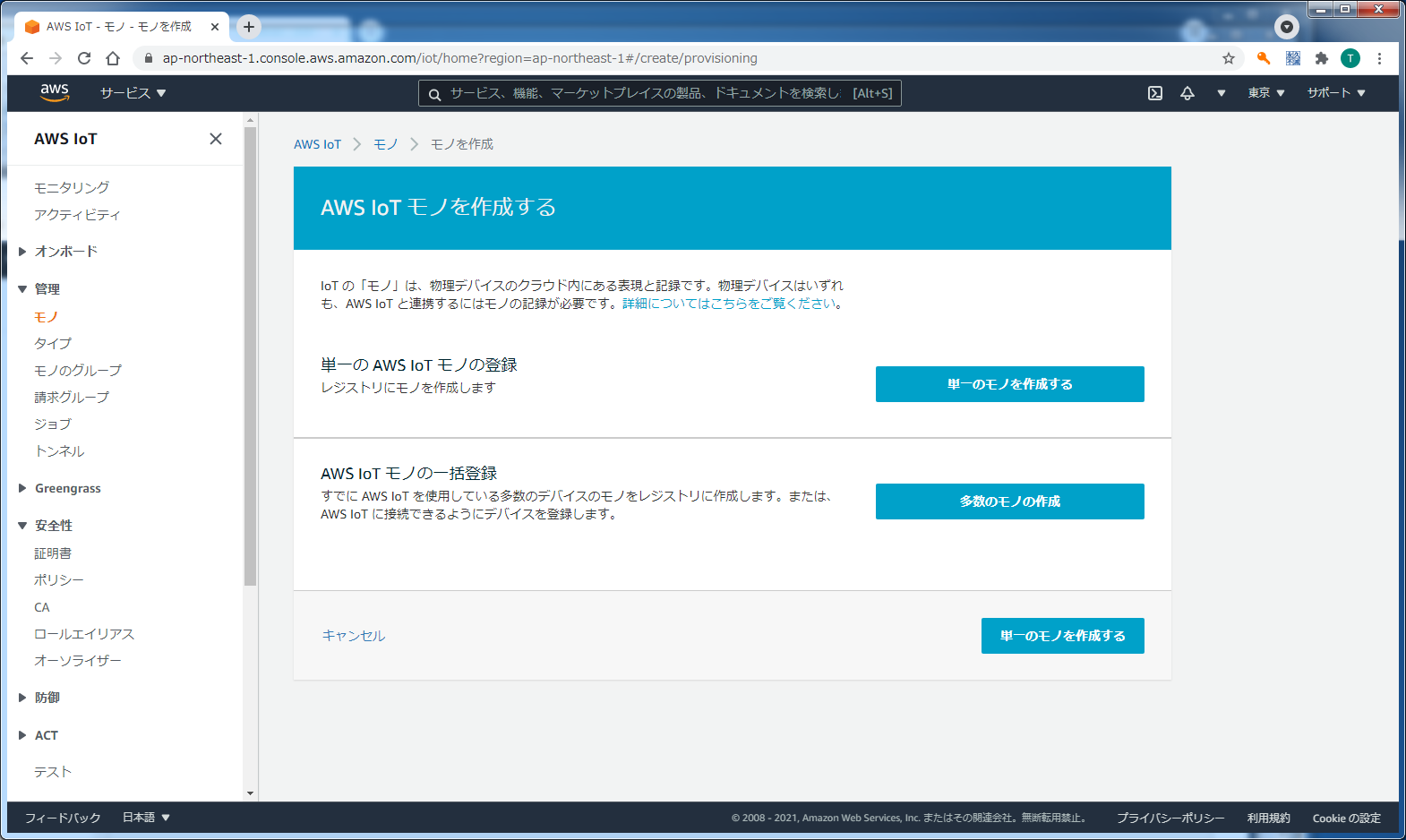The height and width of the screenshot is (840, 1406).
Task: Go to browser home page
Action: 113,58
